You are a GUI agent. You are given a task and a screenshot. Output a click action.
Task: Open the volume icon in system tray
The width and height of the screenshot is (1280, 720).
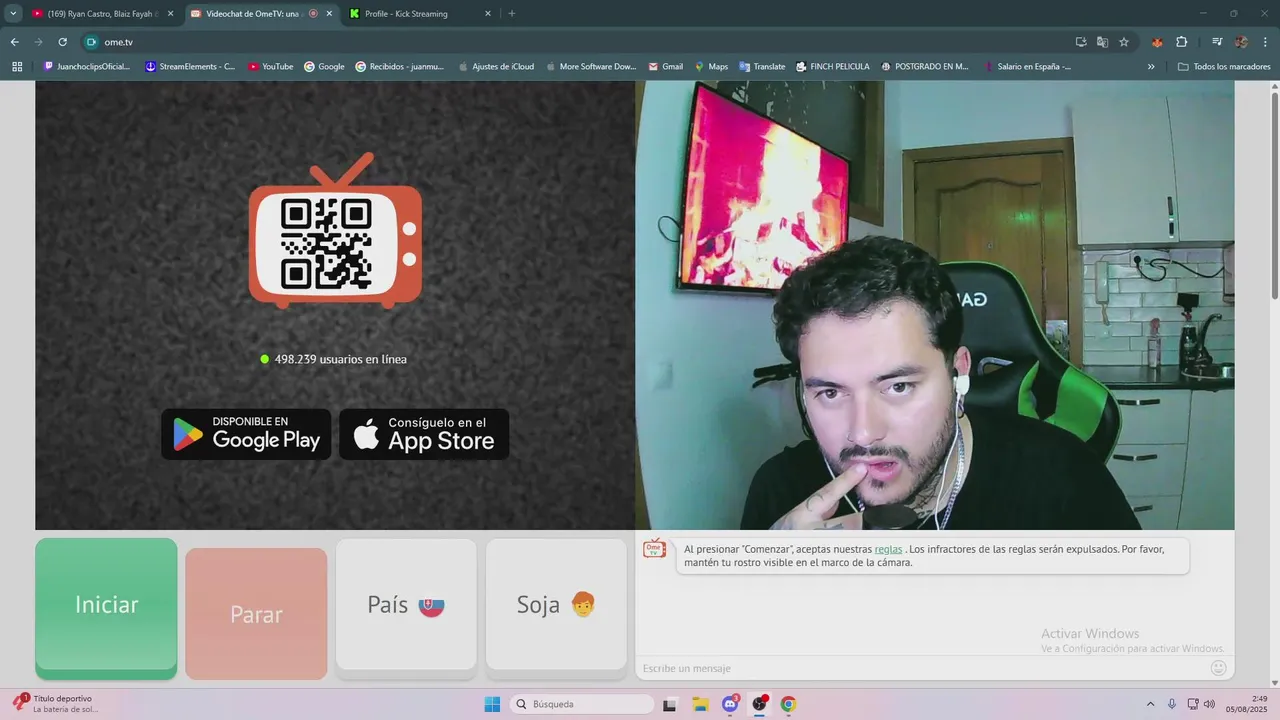coord(1209,704)
